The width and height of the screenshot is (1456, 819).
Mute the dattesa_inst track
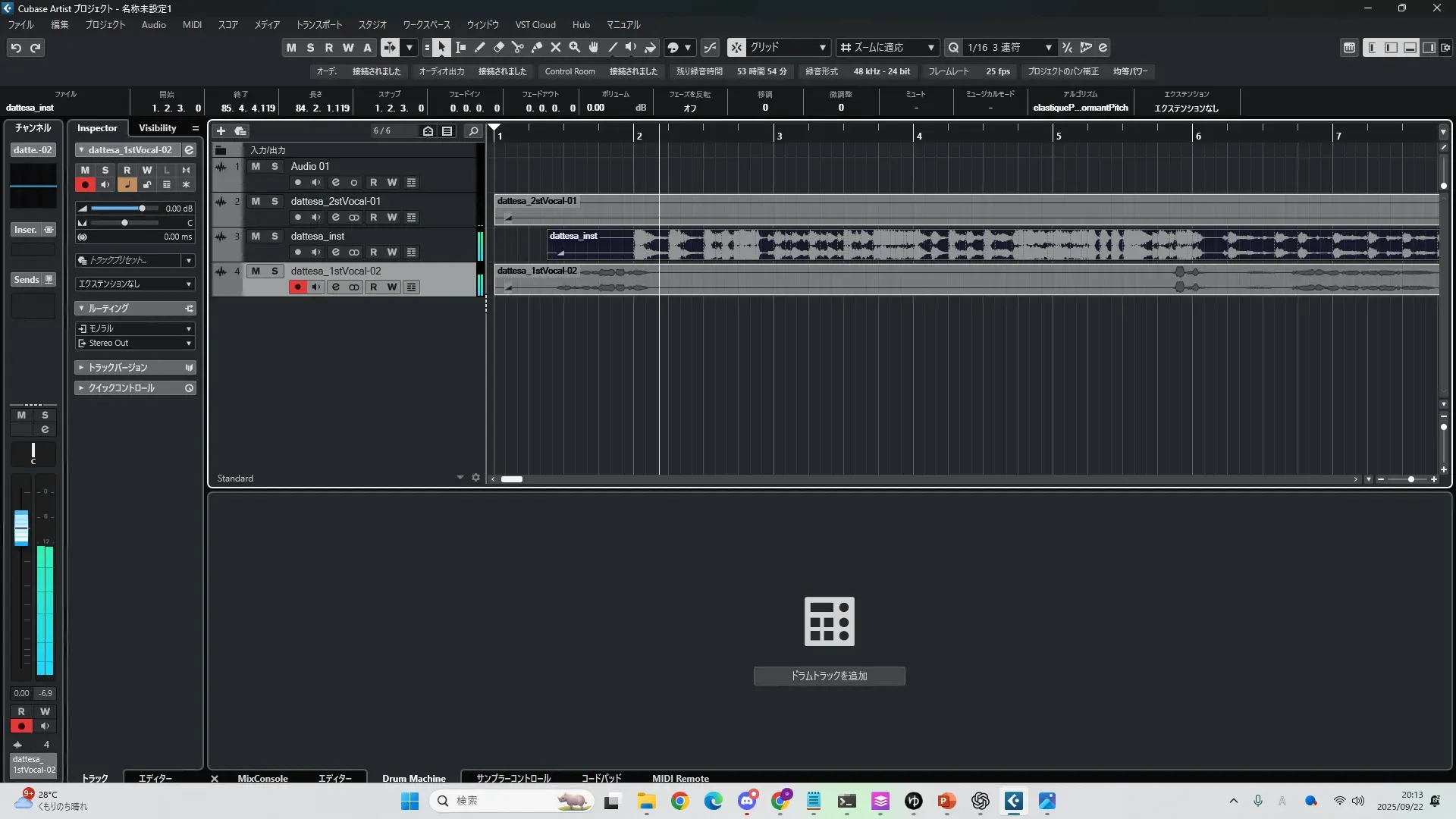(256, 236)
